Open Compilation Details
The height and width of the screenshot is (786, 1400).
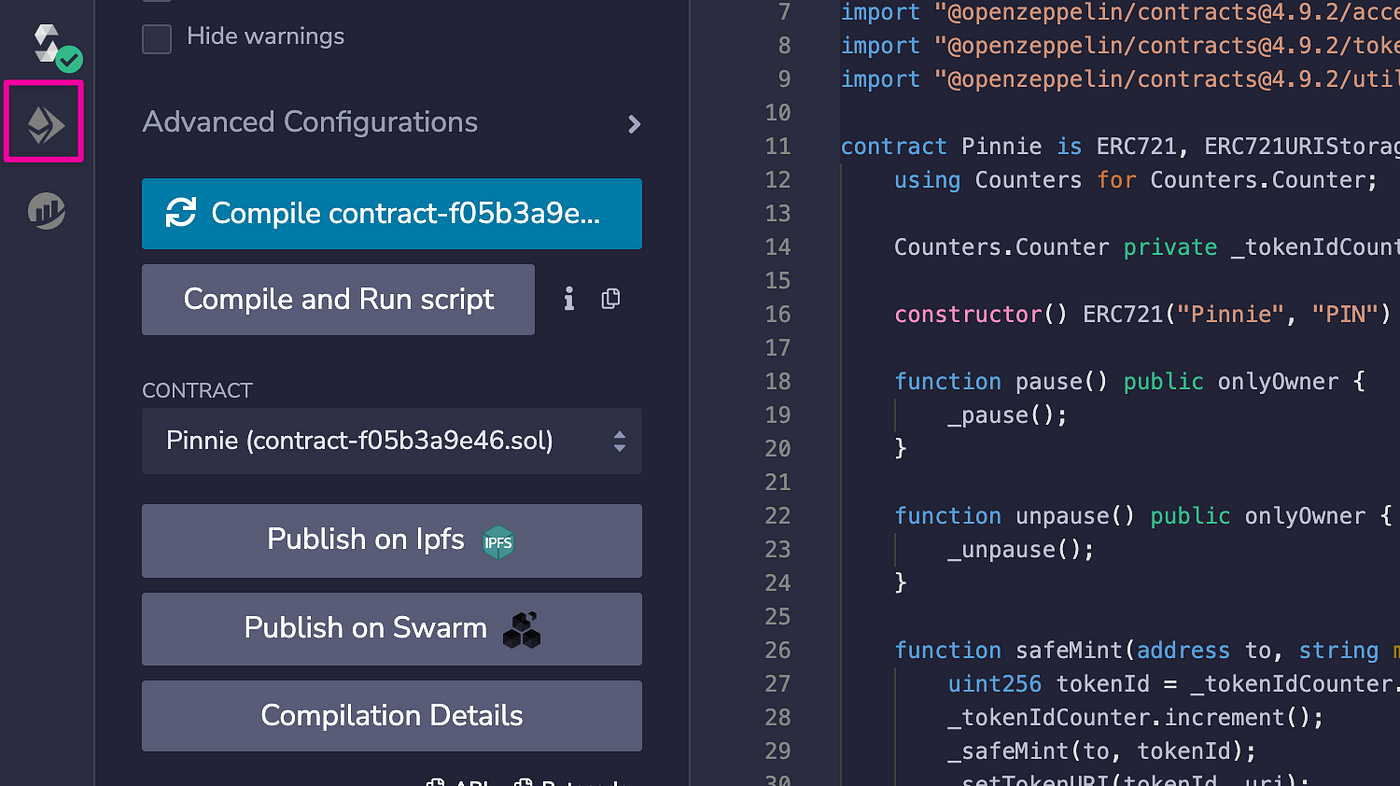(x=392, y=716)
